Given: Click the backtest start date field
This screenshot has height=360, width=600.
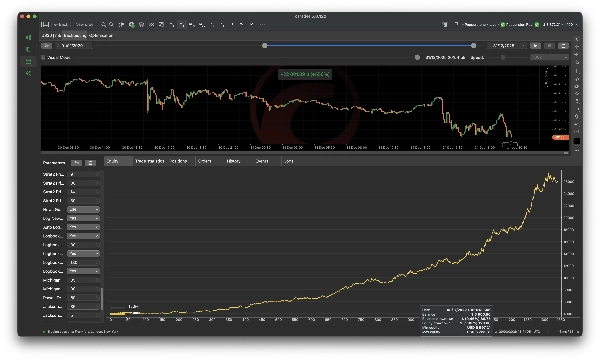Looking at the screenshot, I should tap(73, 46).
